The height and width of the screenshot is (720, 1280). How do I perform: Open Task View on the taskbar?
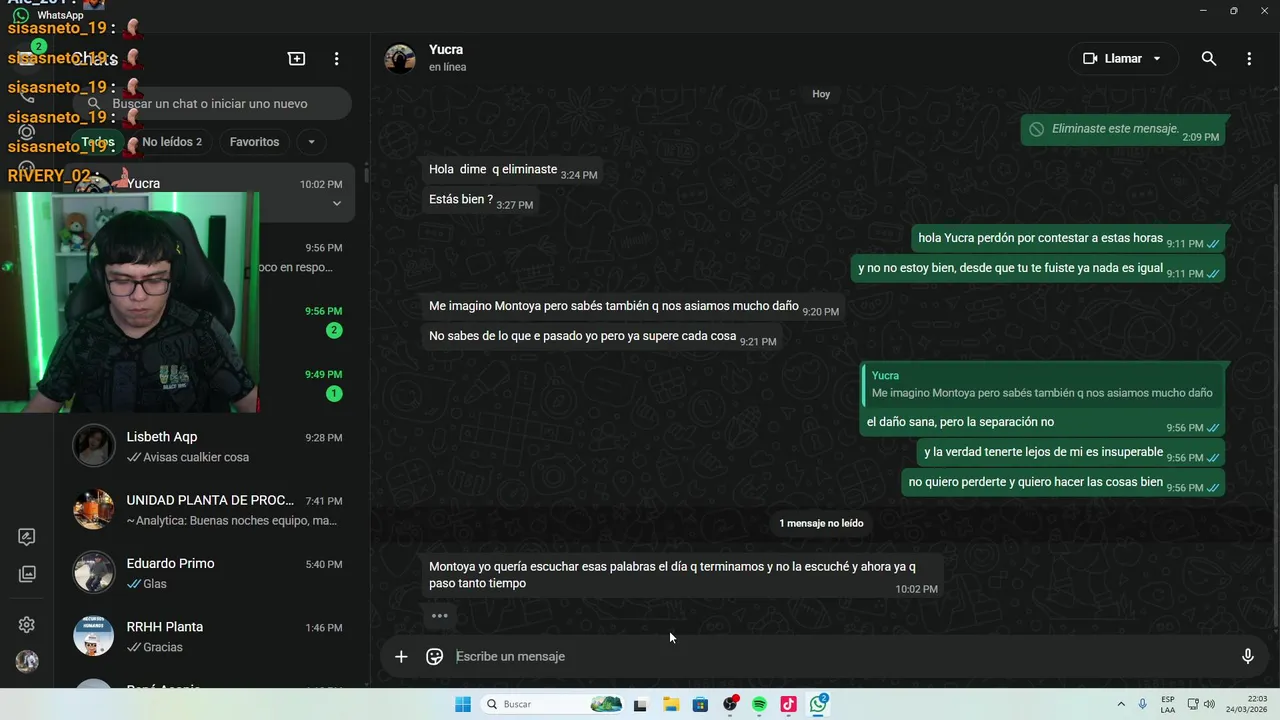click(640, 705)
